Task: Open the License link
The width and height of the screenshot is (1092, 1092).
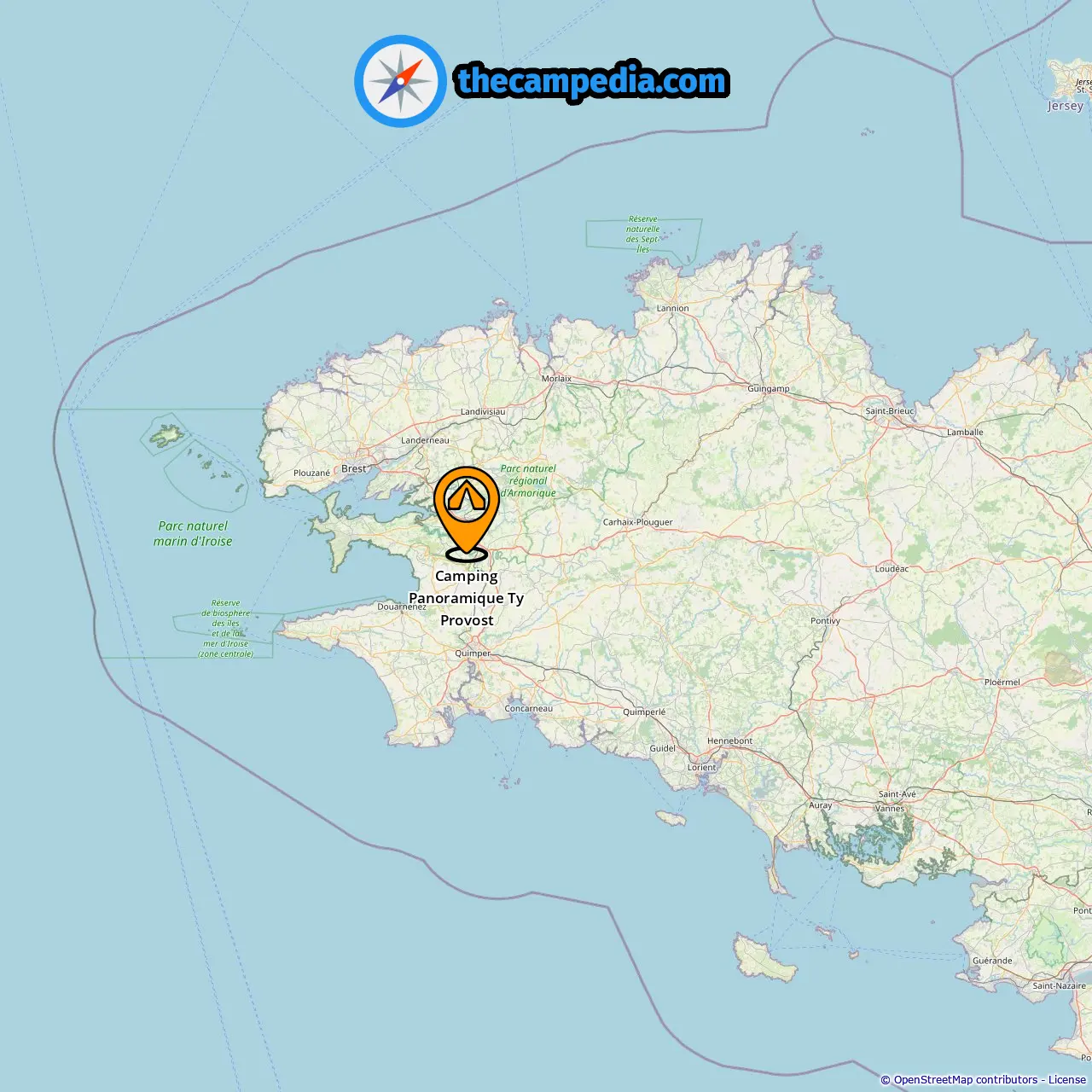Action: click(x=1066, y=1080)
